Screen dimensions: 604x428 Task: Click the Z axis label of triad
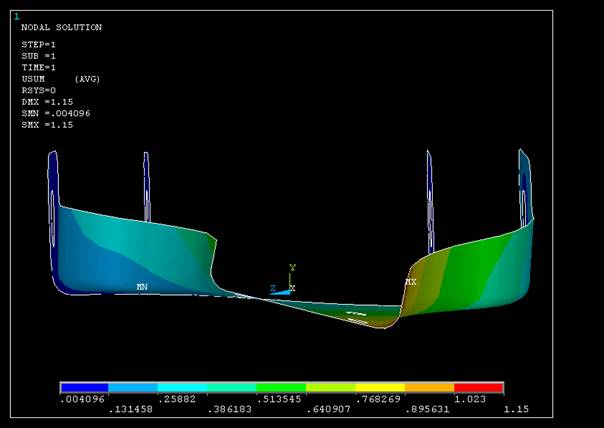273,288
